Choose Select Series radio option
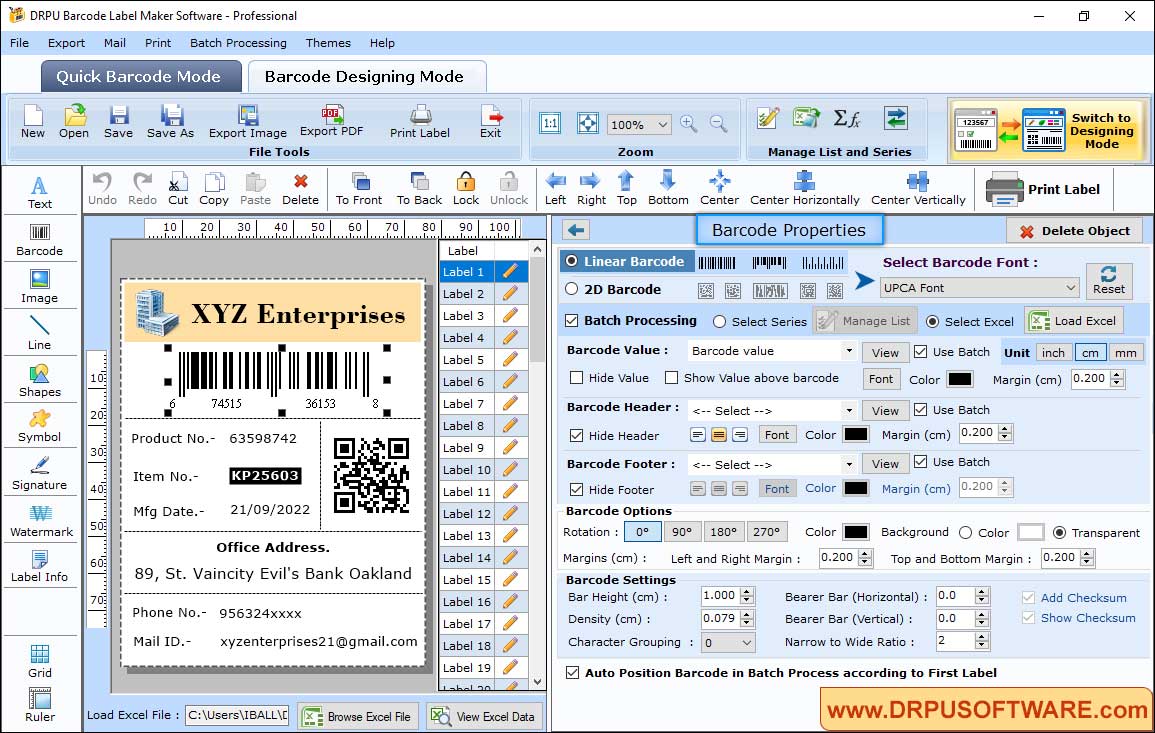 click(720, 322)
